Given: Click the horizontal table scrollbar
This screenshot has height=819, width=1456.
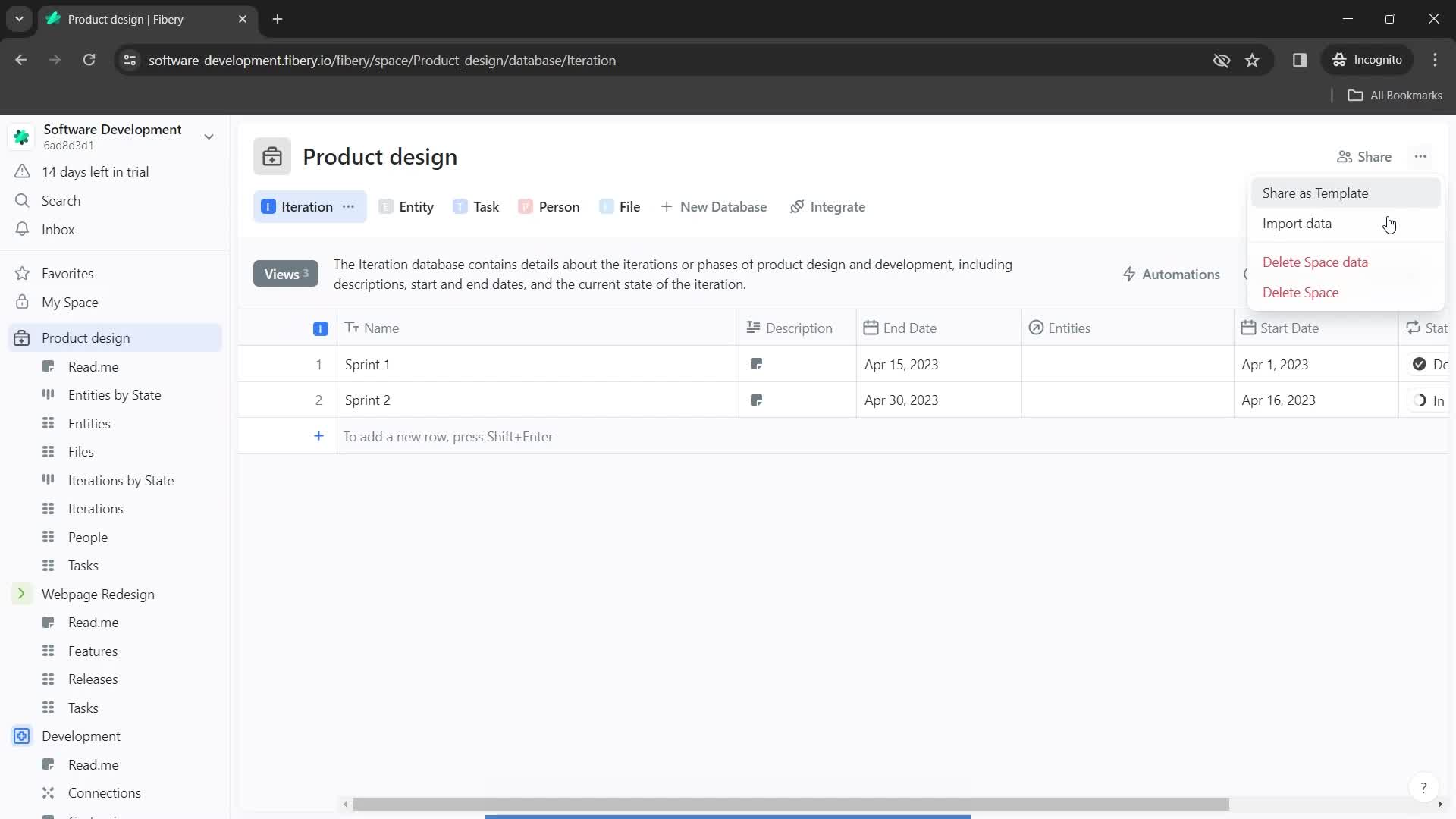Looking at the screenshot, I should point(791,804).
